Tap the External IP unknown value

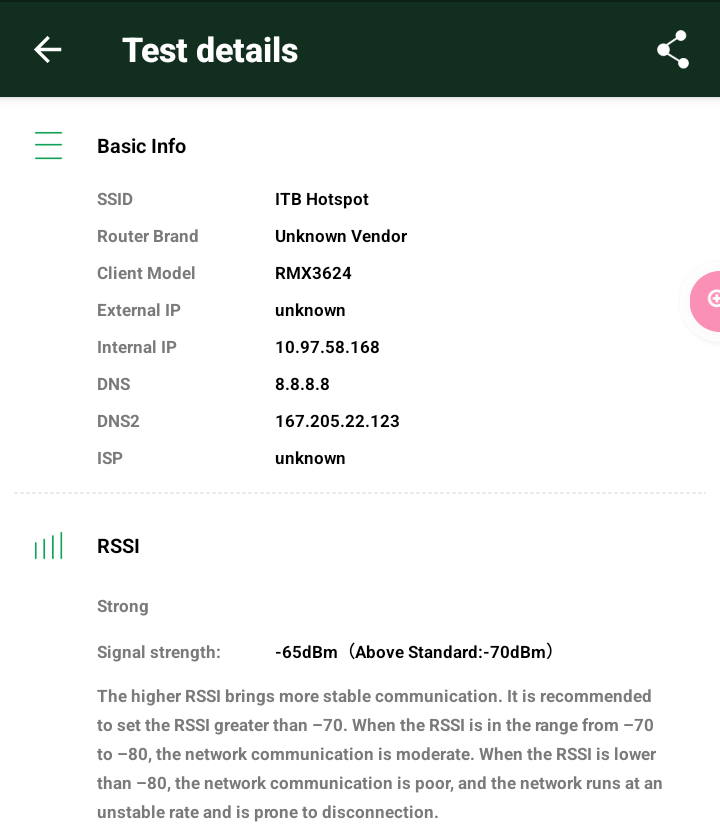310,310
